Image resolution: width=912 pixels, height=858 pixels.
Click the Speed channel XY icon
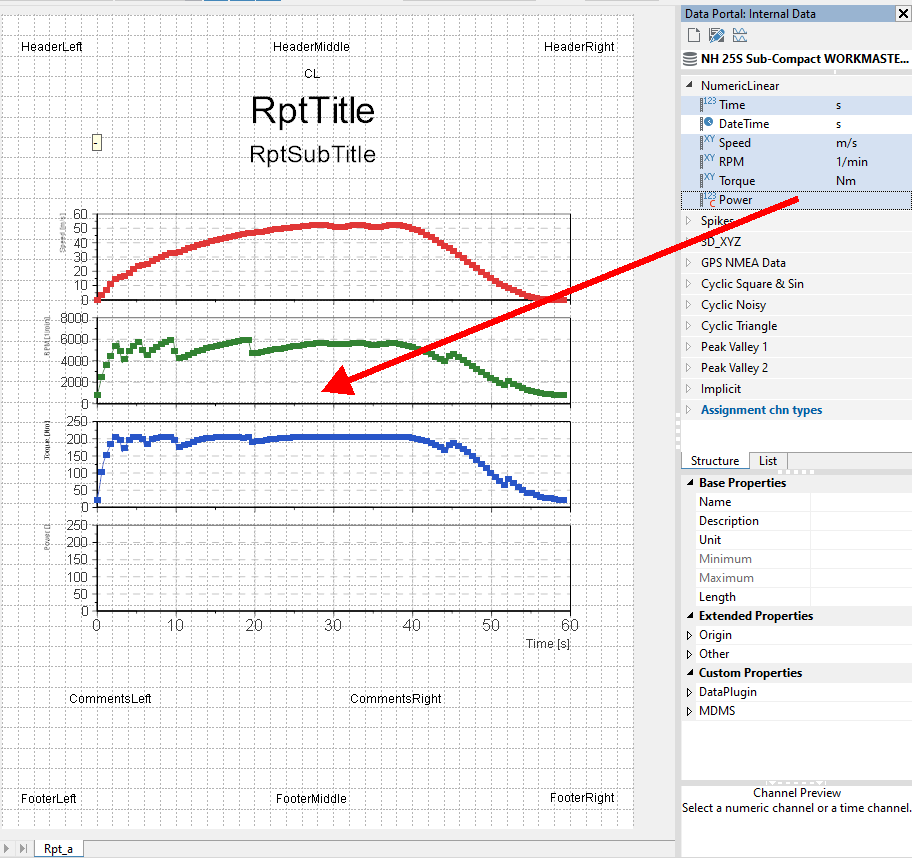tap(708, 142)
